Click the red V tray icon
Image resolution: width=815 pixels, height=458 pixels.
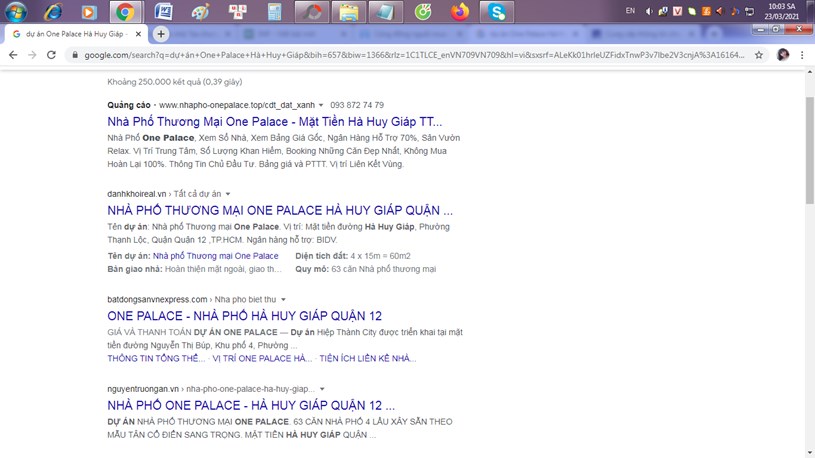677,11
